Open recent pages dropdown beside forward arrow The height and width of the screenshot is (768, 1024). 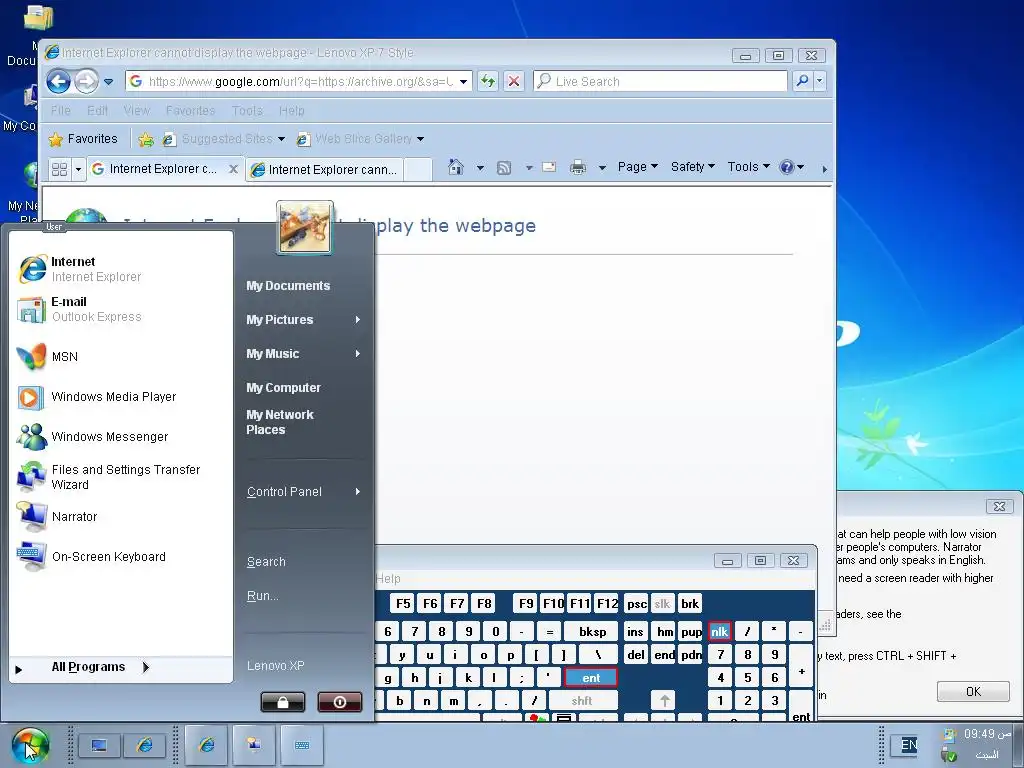coord(108,82)
